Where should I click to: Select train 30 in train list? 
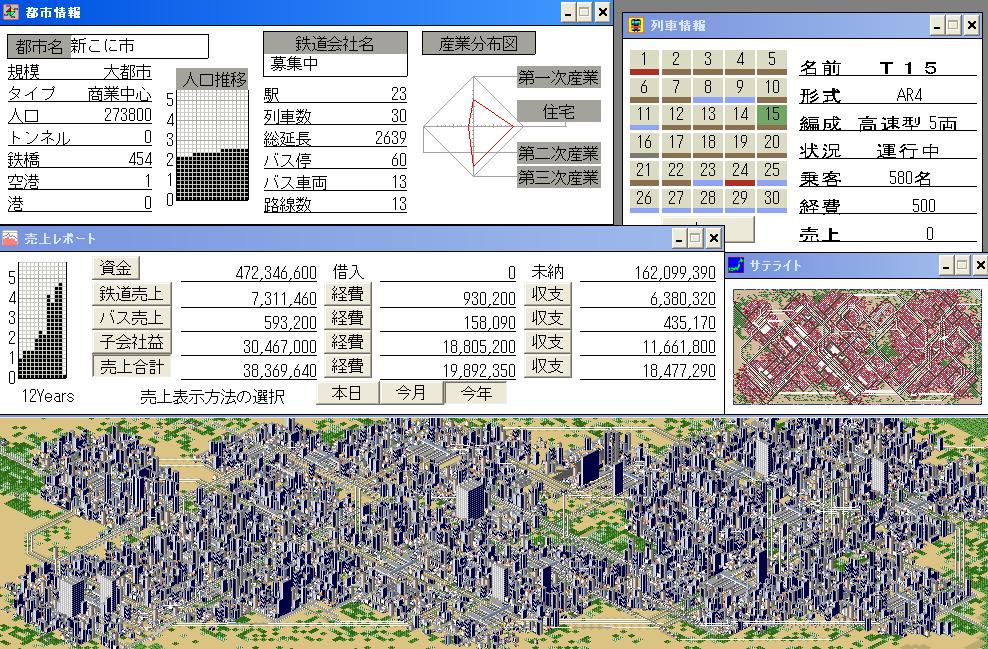[x=772, y=201]
